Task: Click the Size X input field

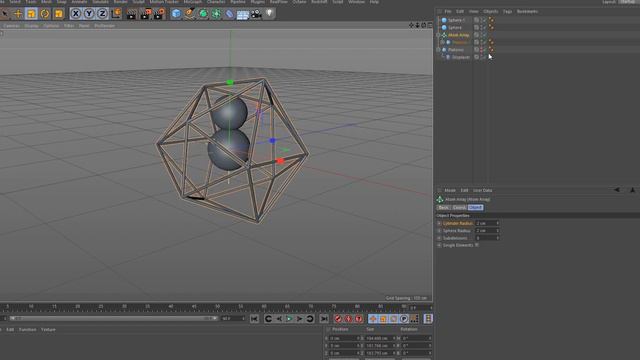Action: [380, 338]
